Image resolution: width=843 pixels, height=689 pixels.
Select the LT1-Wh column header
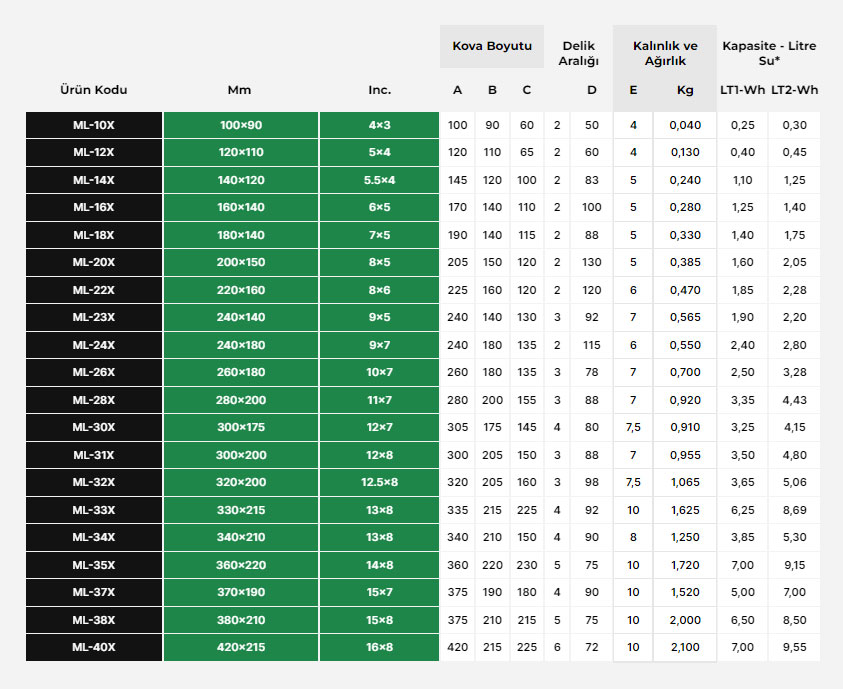coord(742,90)
